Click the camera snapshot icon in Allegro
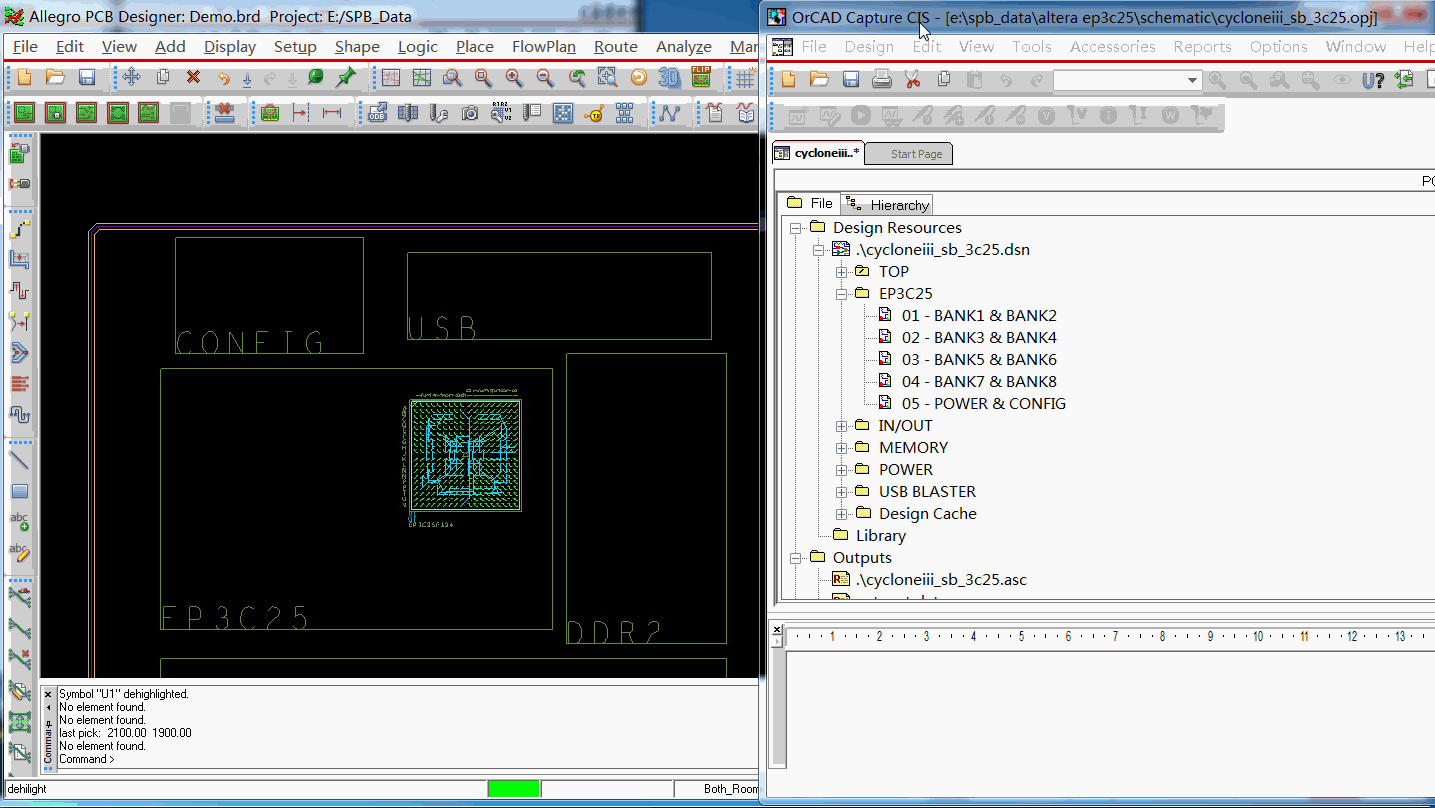1435x808 pixels. pos(470,113)
